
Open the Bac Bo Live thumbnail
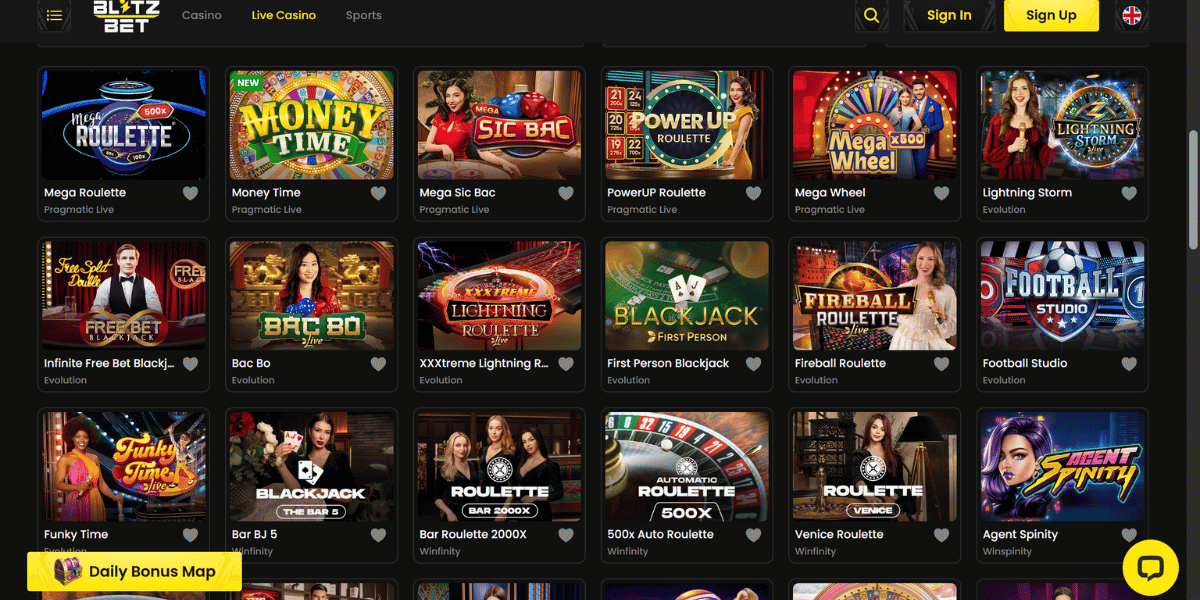[x=312, y=296]
